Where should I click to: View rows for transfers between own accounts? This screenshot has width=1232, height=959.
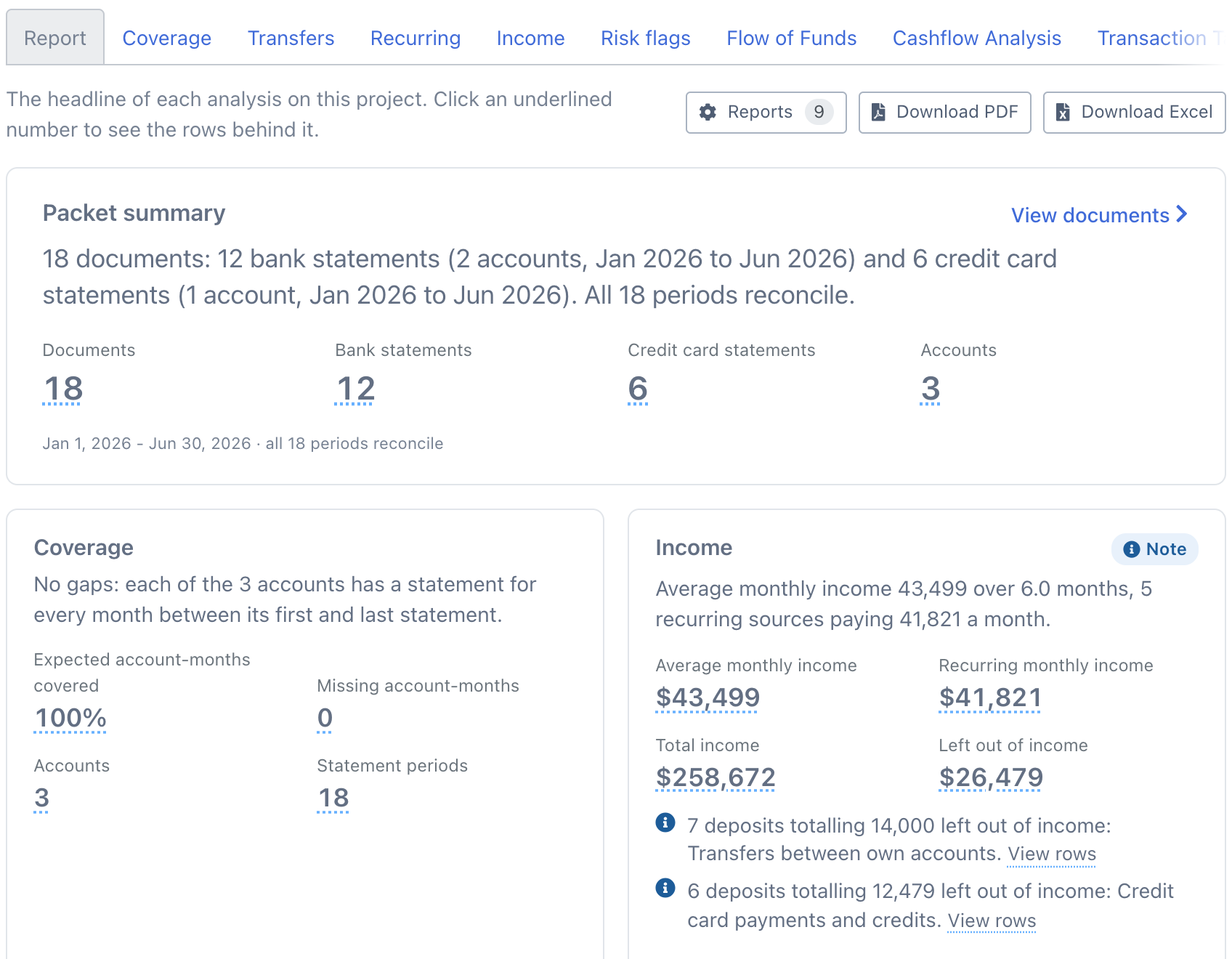tap(1051, 854)
